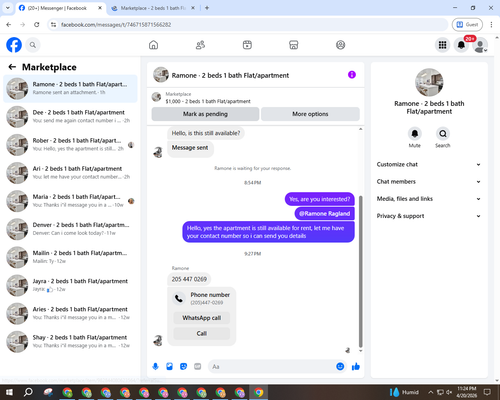This screenshot has width=500, height=400.
Task: Open notifications bell with 20+ badge
Action: [461, 45]
